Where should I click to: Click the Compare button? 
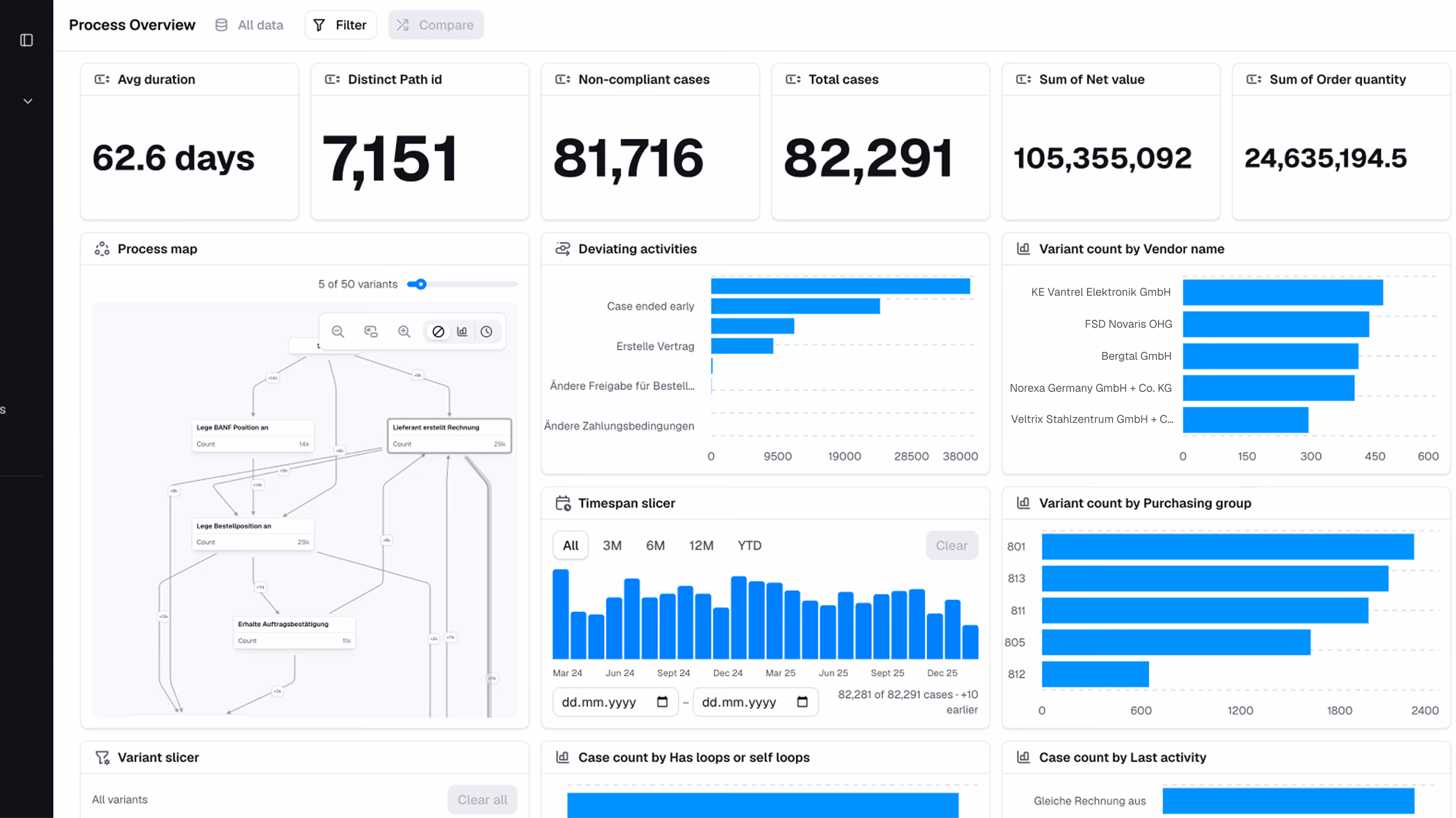(436, 25)
